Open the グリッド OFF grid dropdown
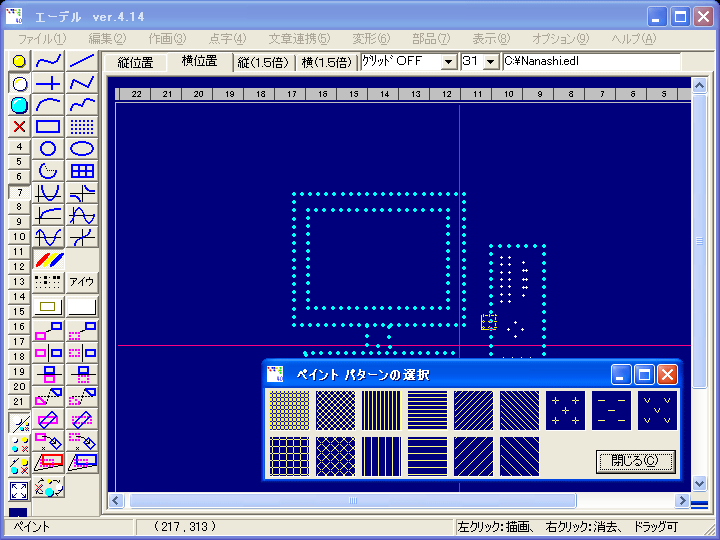720x540 pixels. [449, 62]
